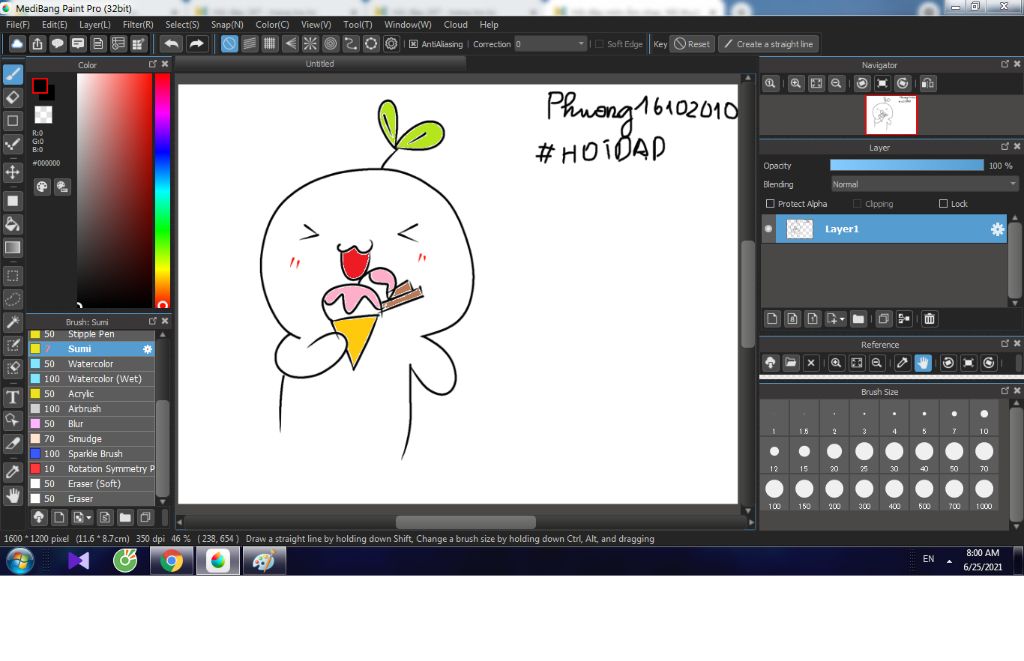Enable Protect Alpha checkbox

coord(770,204)
